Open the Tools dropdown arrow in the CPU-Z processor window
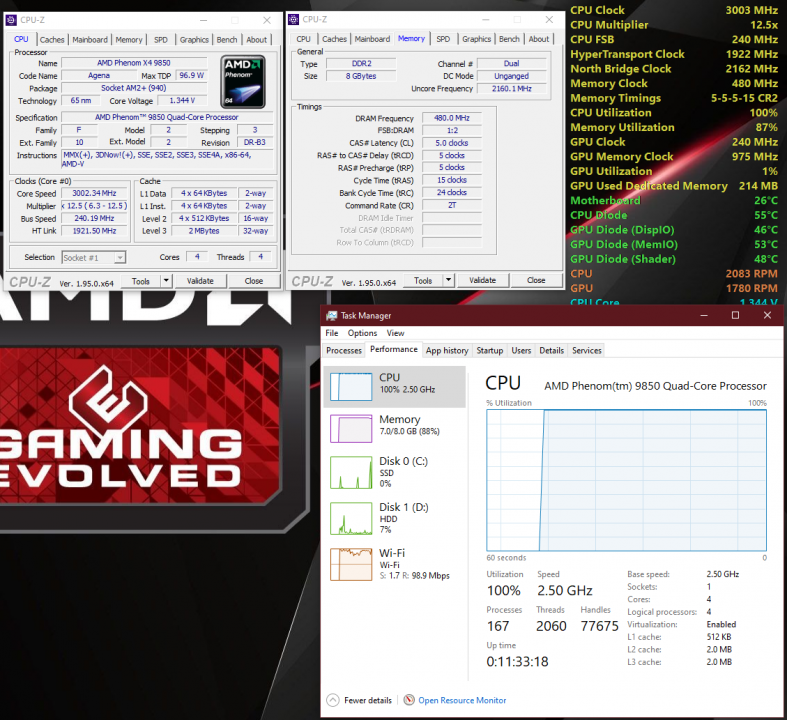Image resolution: width=787 pixels, height=720 pixels. 166,281
